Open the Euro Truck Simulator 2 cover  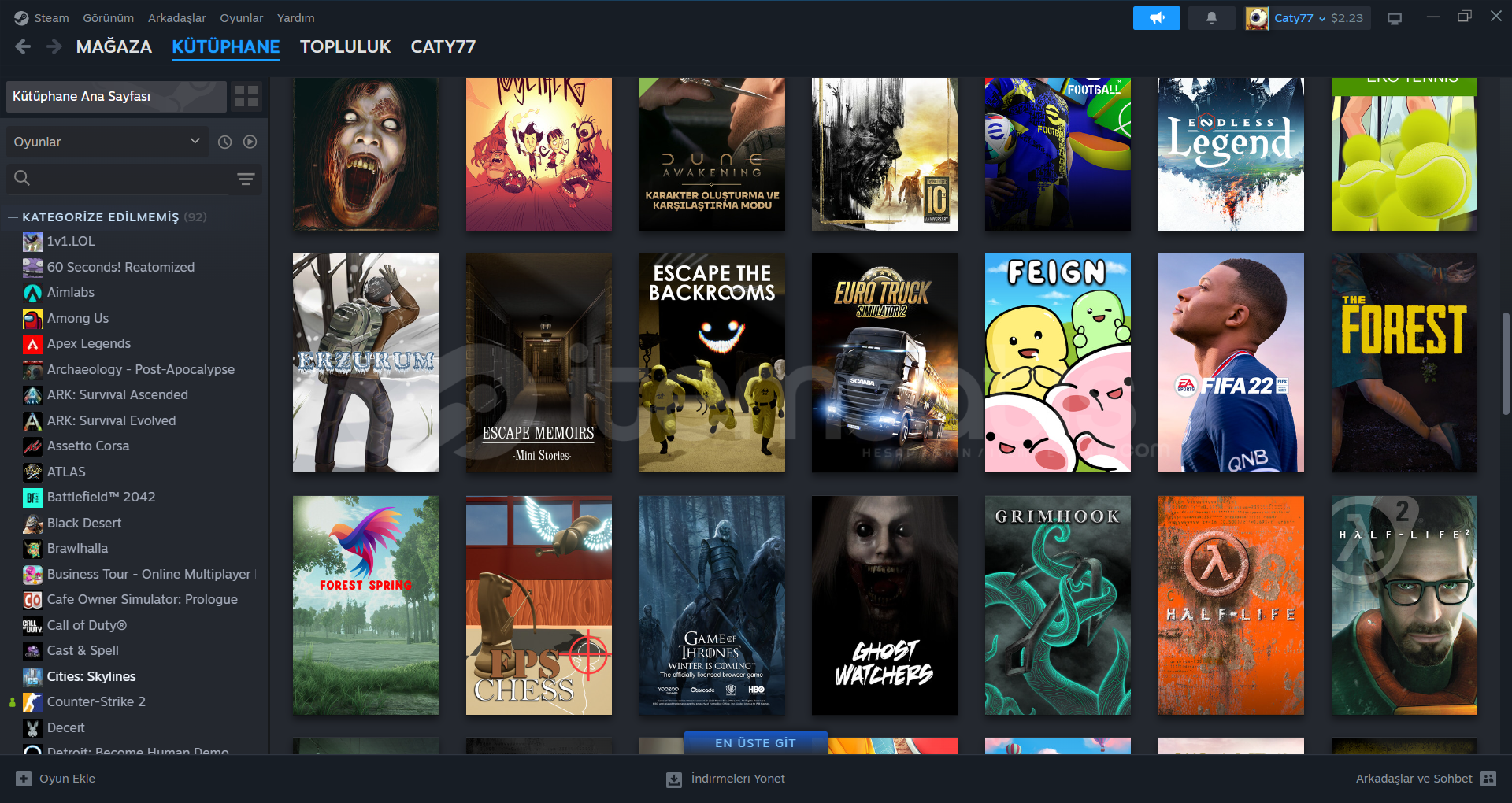[x=884, y=363]
